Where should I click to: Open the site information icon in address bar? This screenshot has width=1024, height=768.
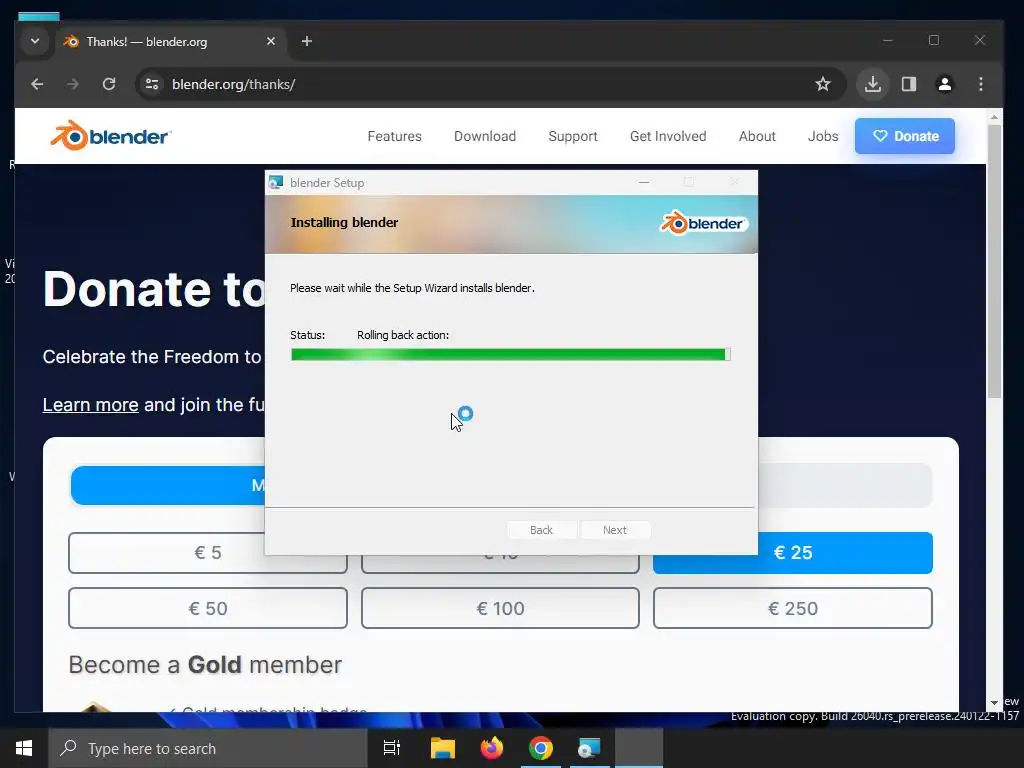click(152, 84)
